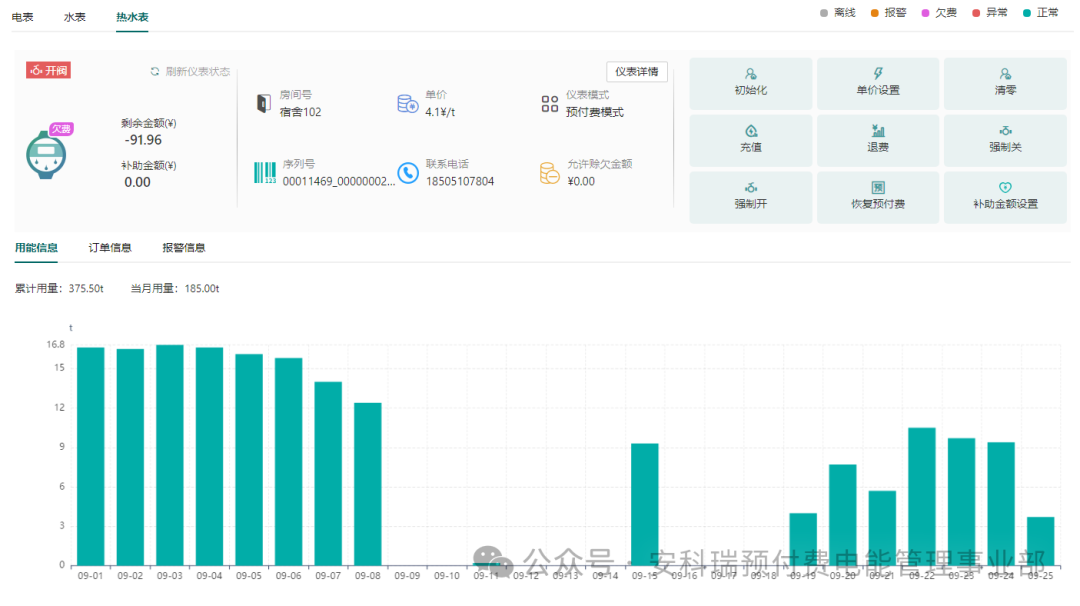Click the 09-06 usage bar
The height and width of the screenshot is (606, 1080).
click(289, 462)
